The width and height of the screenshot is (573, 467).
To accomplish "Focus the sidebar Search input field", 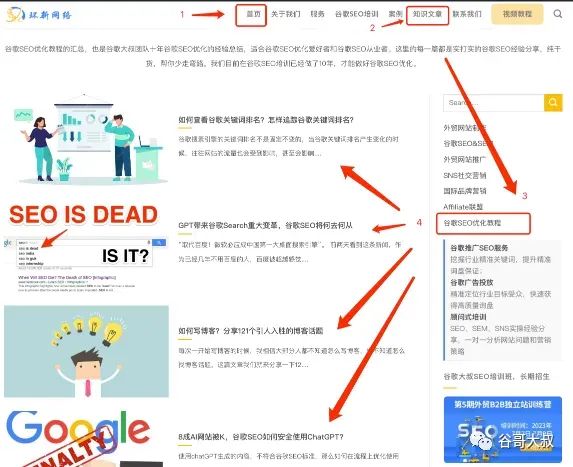I will pos(494,103).
